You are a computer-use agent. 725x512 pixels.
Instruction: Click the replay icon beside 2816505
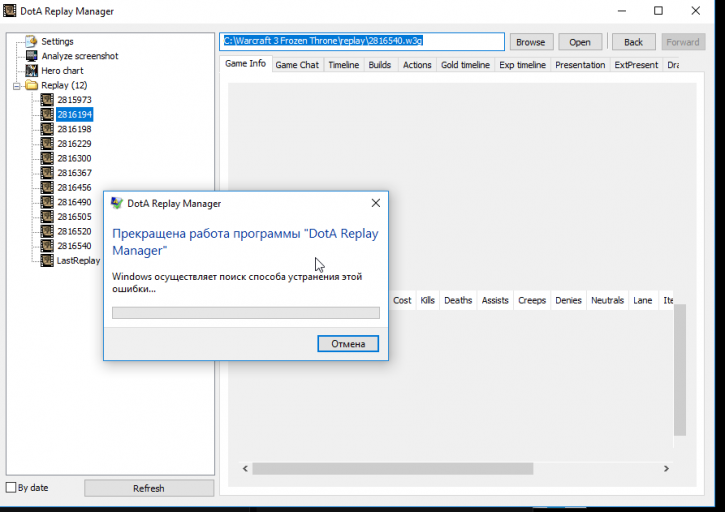[47, 216]
